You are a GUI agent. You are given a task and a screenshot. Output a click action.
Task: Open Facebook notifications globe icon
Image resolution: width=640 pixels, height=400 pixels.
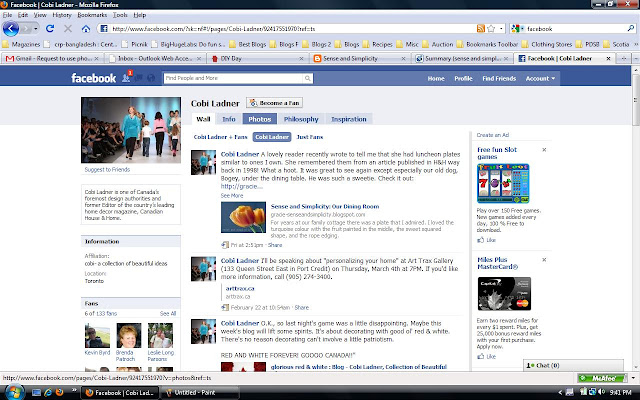pyautogui.click(x=151, y=78)
